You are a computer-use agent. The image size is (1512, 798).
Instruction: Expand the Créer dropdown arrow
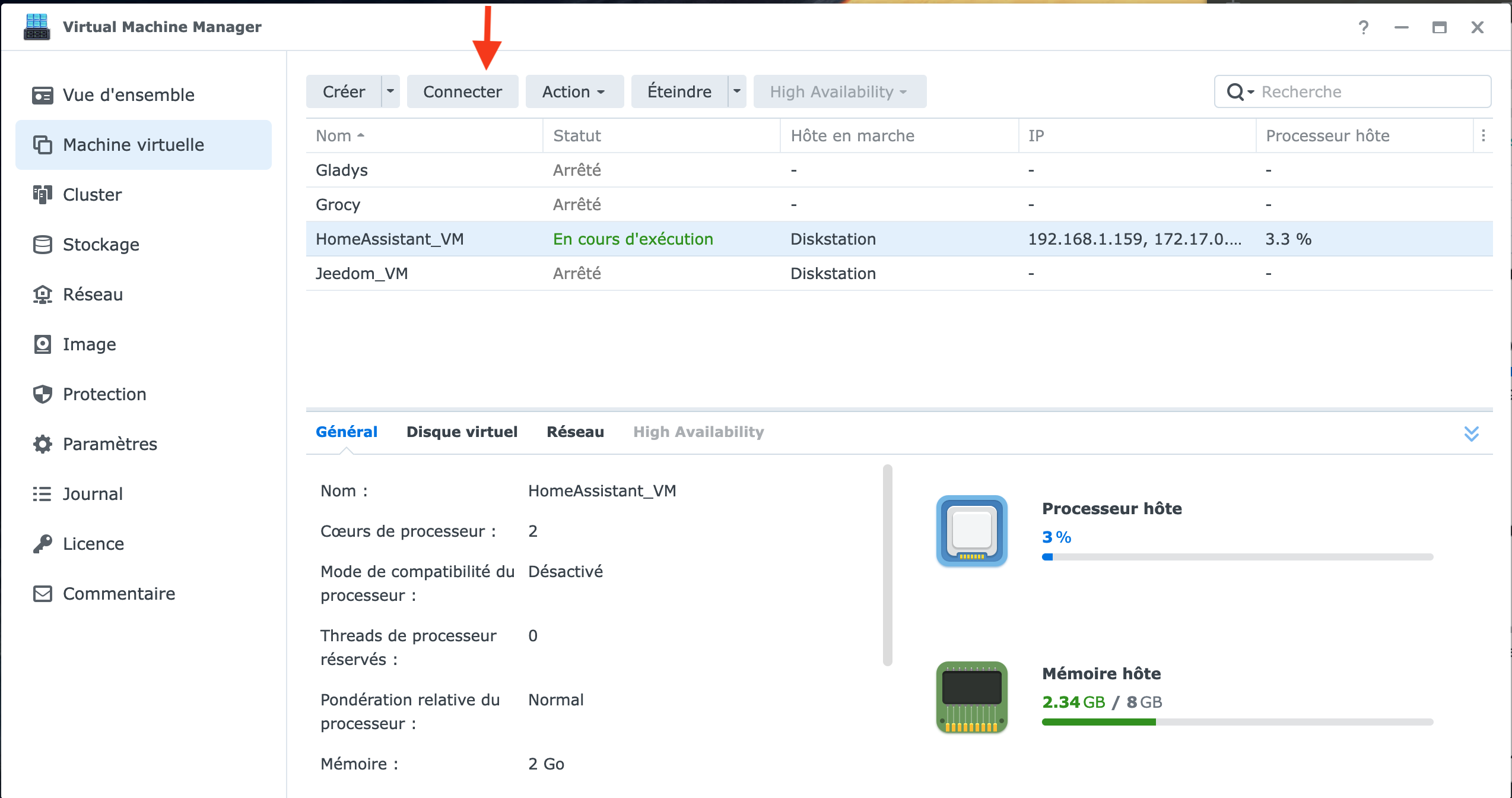pyautogui.click(x=390, y=91)
